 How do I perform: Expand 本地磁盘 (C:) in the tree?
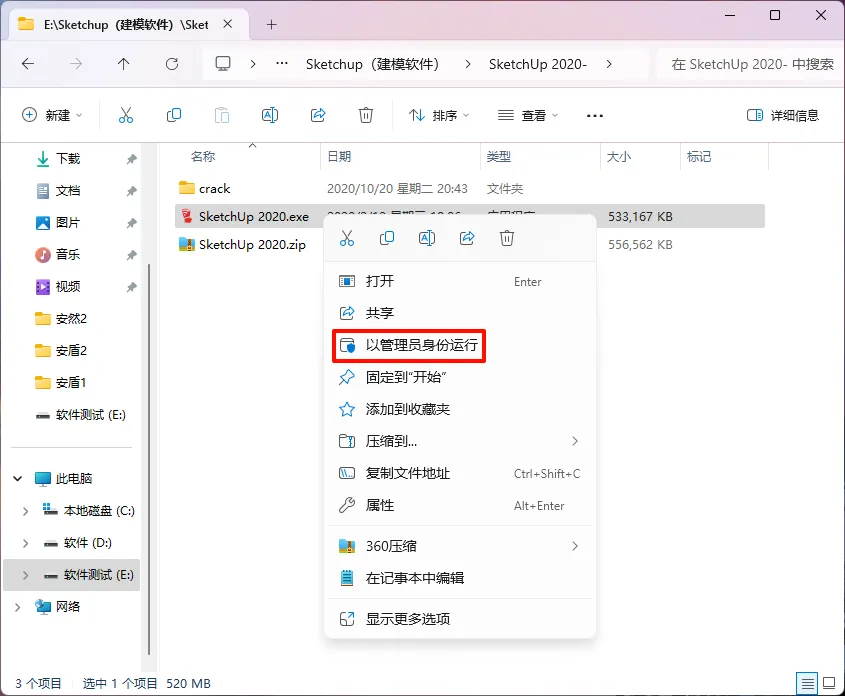tap(25, 511)
